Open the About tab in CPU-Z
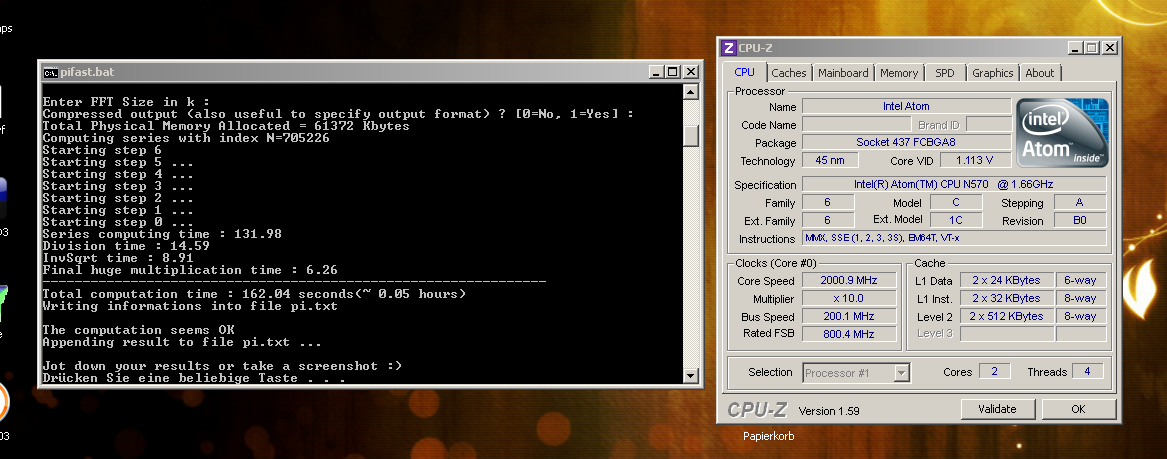Screen dimensions: 1167x459 pos(1040,73)
